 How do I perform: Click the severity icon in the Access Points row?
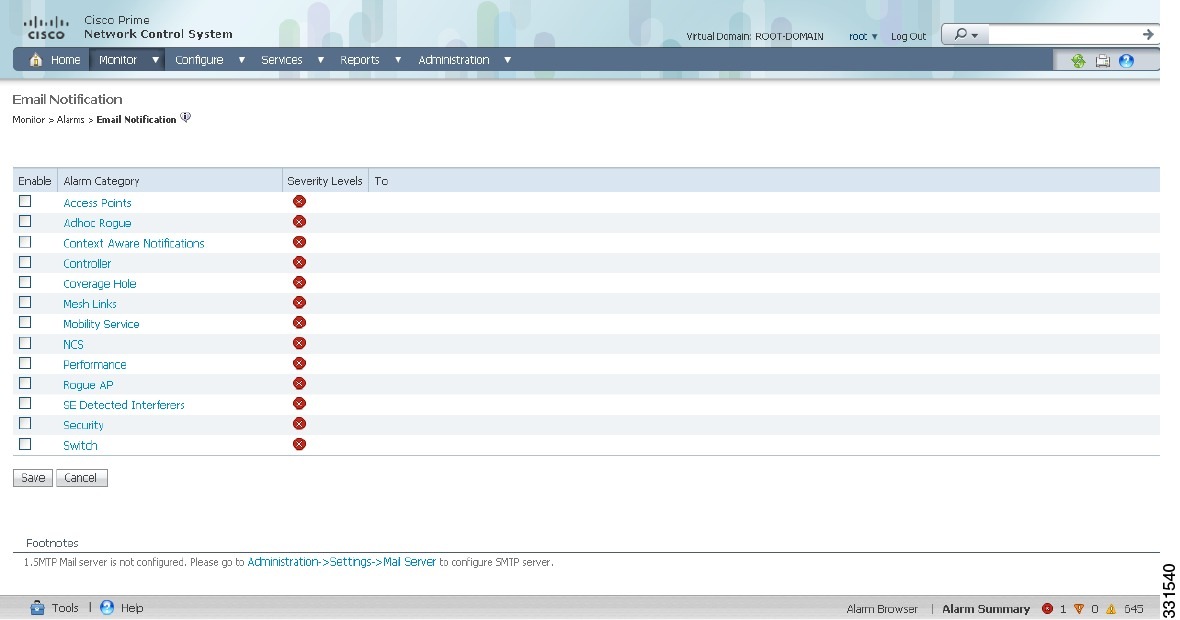[300, 202]
